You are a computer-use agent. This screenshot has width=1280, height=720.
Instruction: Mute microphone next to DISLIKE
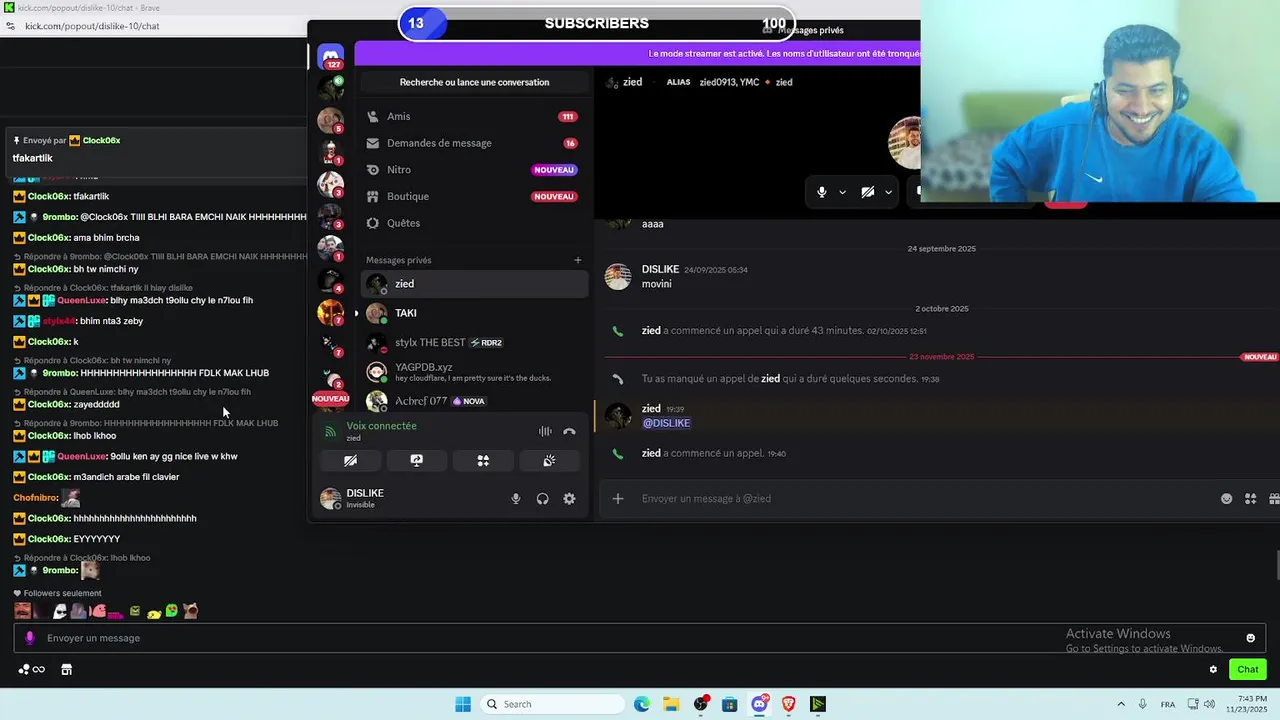516,499
